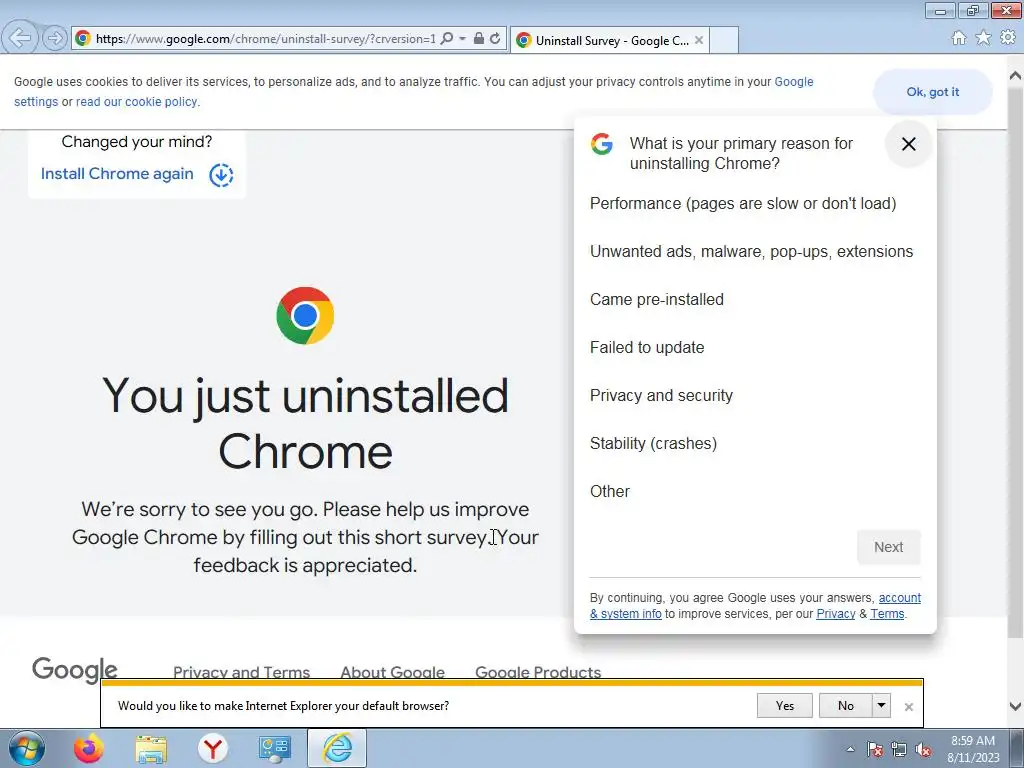This screenshot has height=768, width=1024.
Task: Pick 'Other' as the reason
Action: coord(609,492)
